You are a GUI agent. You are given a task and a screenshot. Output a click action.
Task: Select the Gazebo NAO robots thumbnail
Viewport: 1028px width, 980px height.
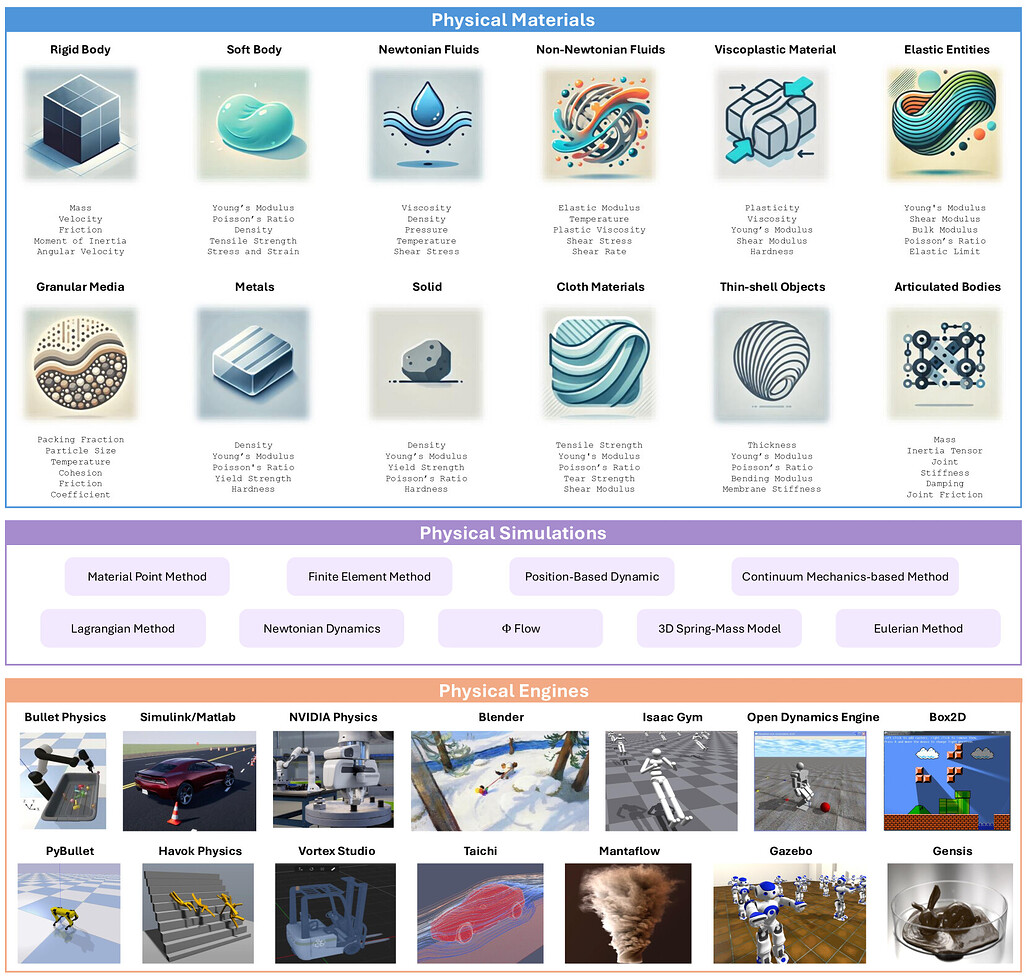(789, 913)
